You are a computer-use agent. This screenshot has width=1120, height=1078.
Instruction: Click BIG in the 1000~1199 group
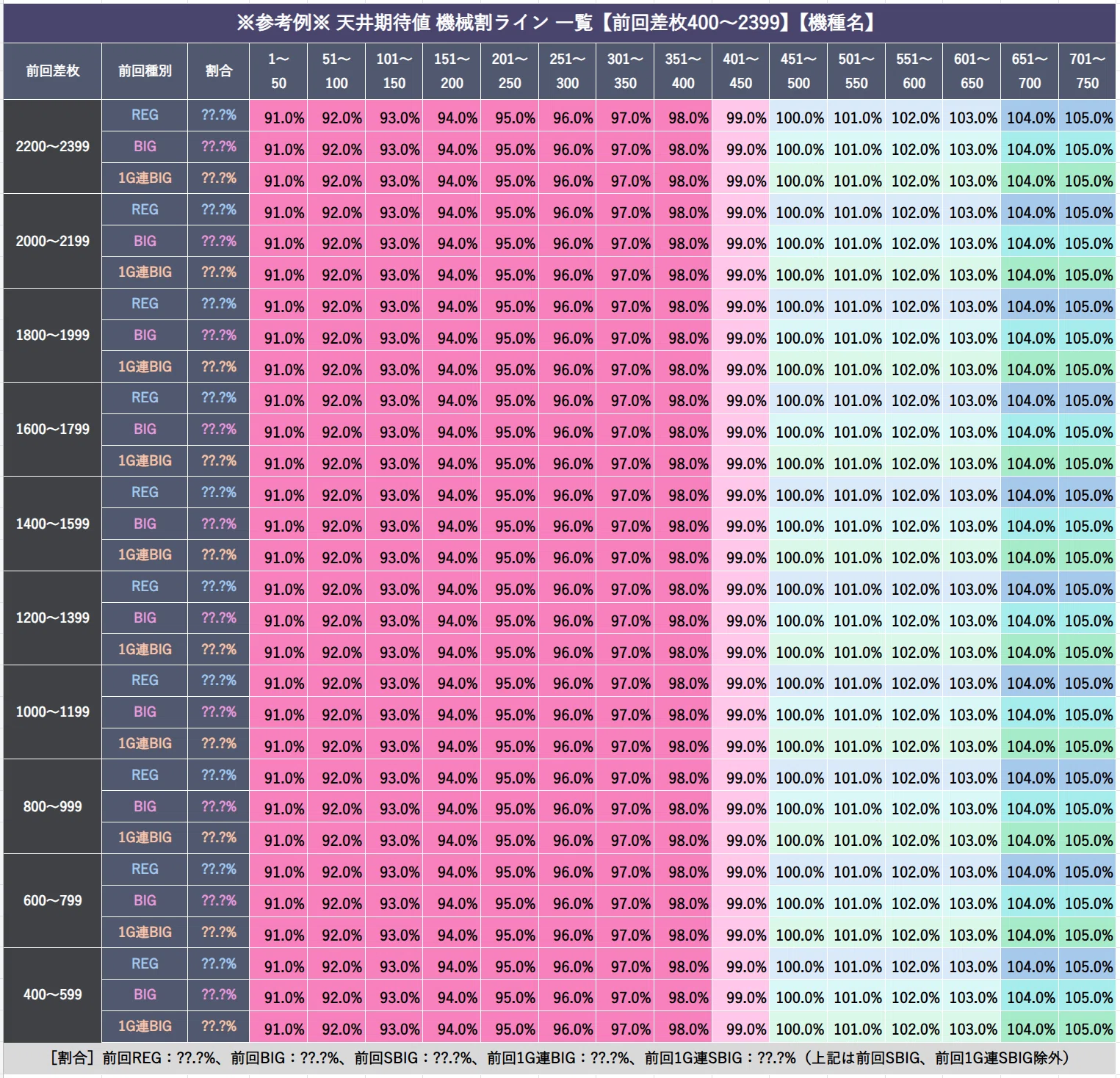click(x=145, y=712)
